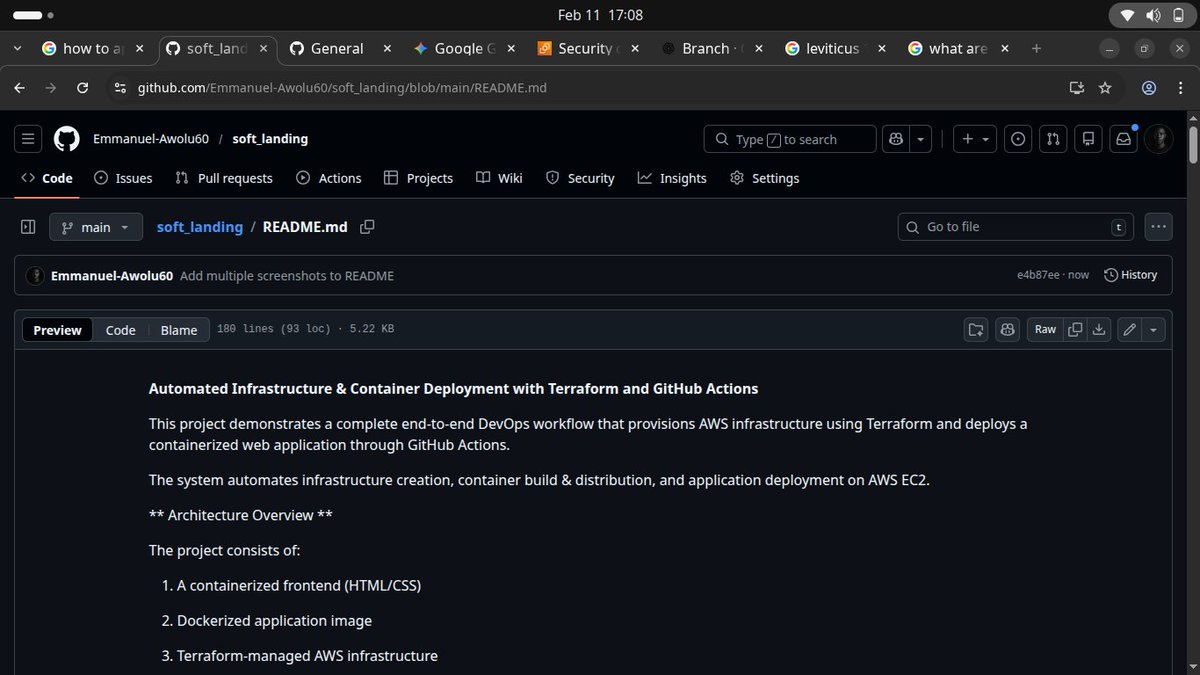The width and height of the screenshot is (1200, 675).
Task: Open the symbols panel icon
Action: (976, 329)
